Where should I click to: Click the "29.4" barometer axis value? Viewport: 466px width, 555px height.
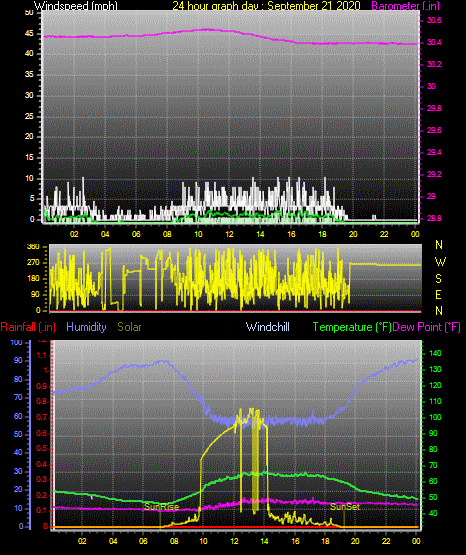pos(434,153)
